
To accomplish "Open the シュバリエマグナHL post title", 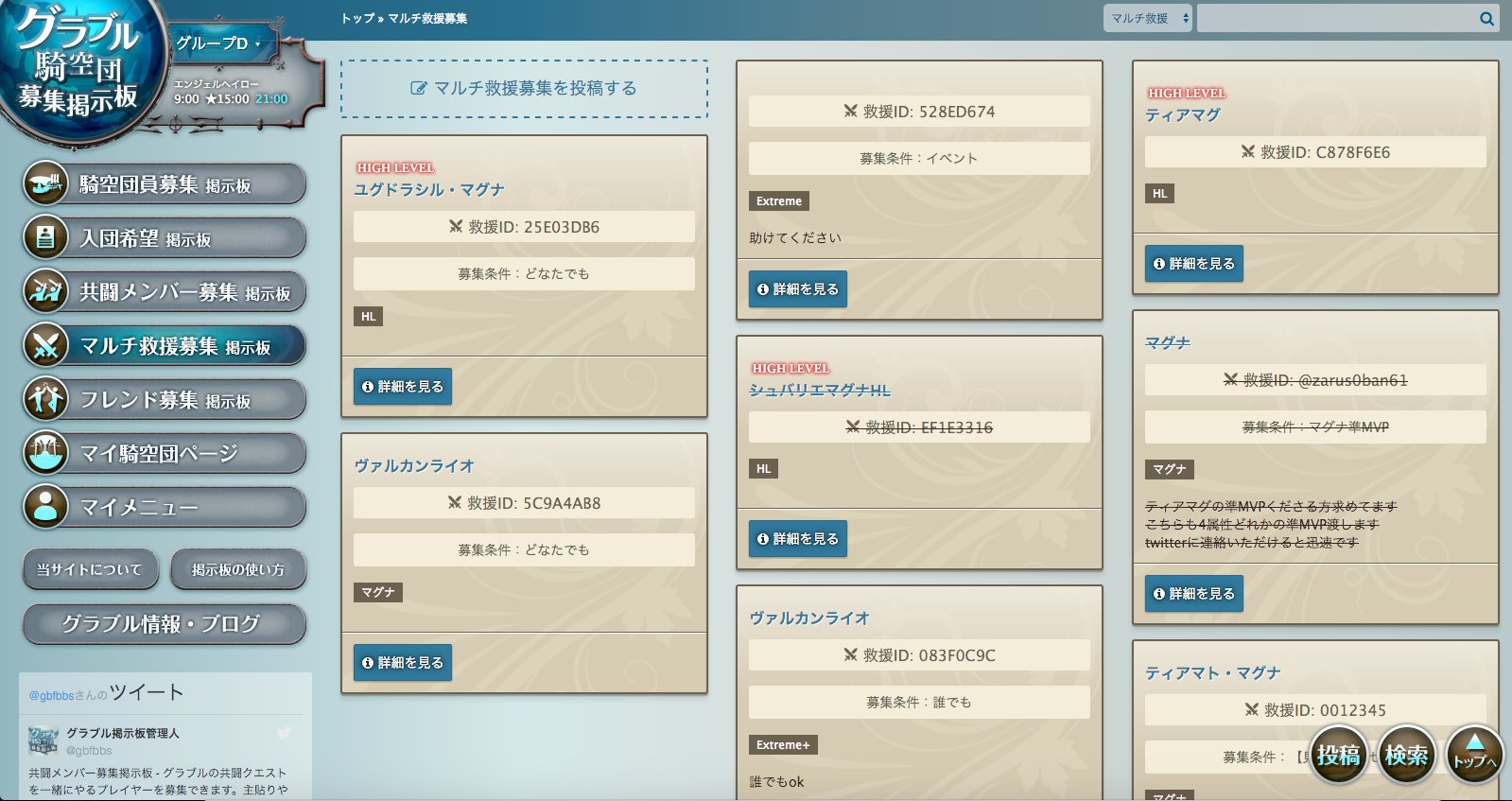I will pyautogui.click(x=820, y=390).
